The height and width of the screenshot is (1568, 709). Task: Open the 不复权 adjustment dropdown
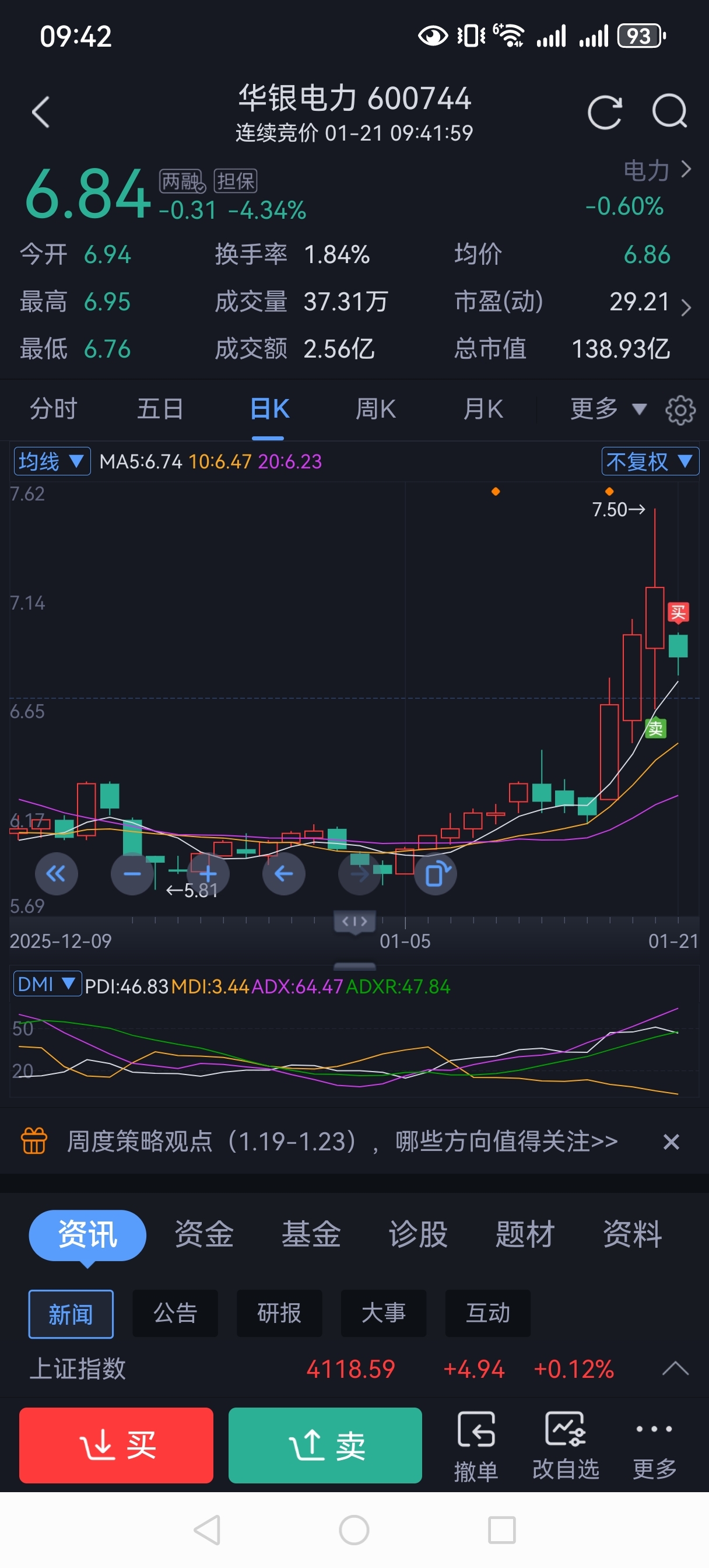[650, 461]
